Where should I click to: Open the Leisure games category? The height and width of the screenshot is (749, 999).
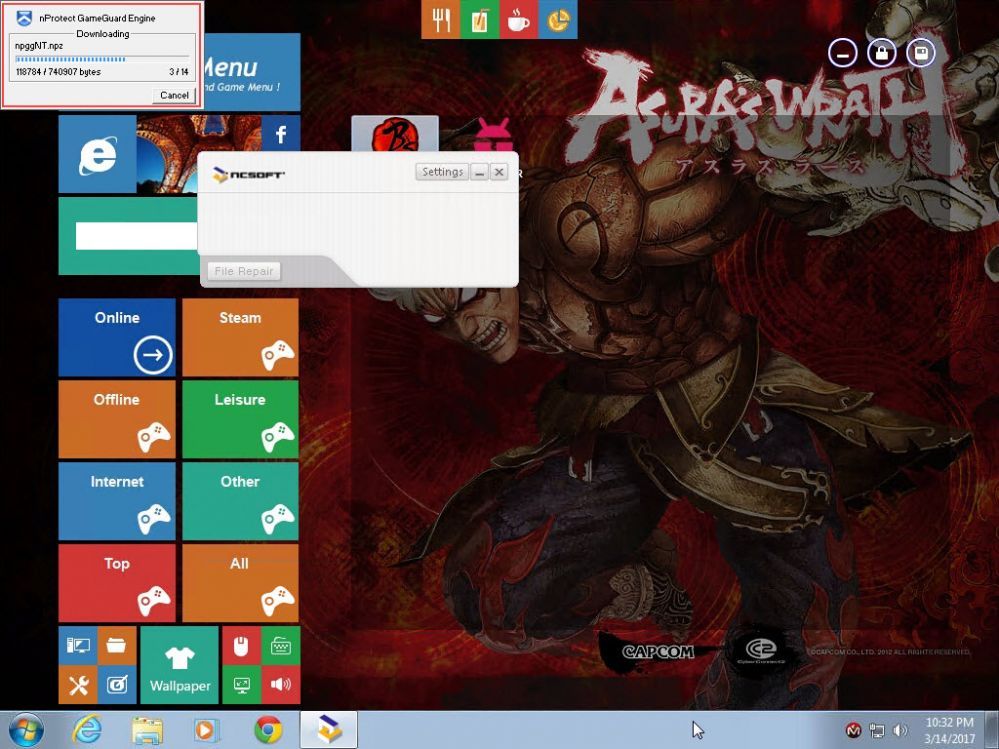tap(240, 419)
